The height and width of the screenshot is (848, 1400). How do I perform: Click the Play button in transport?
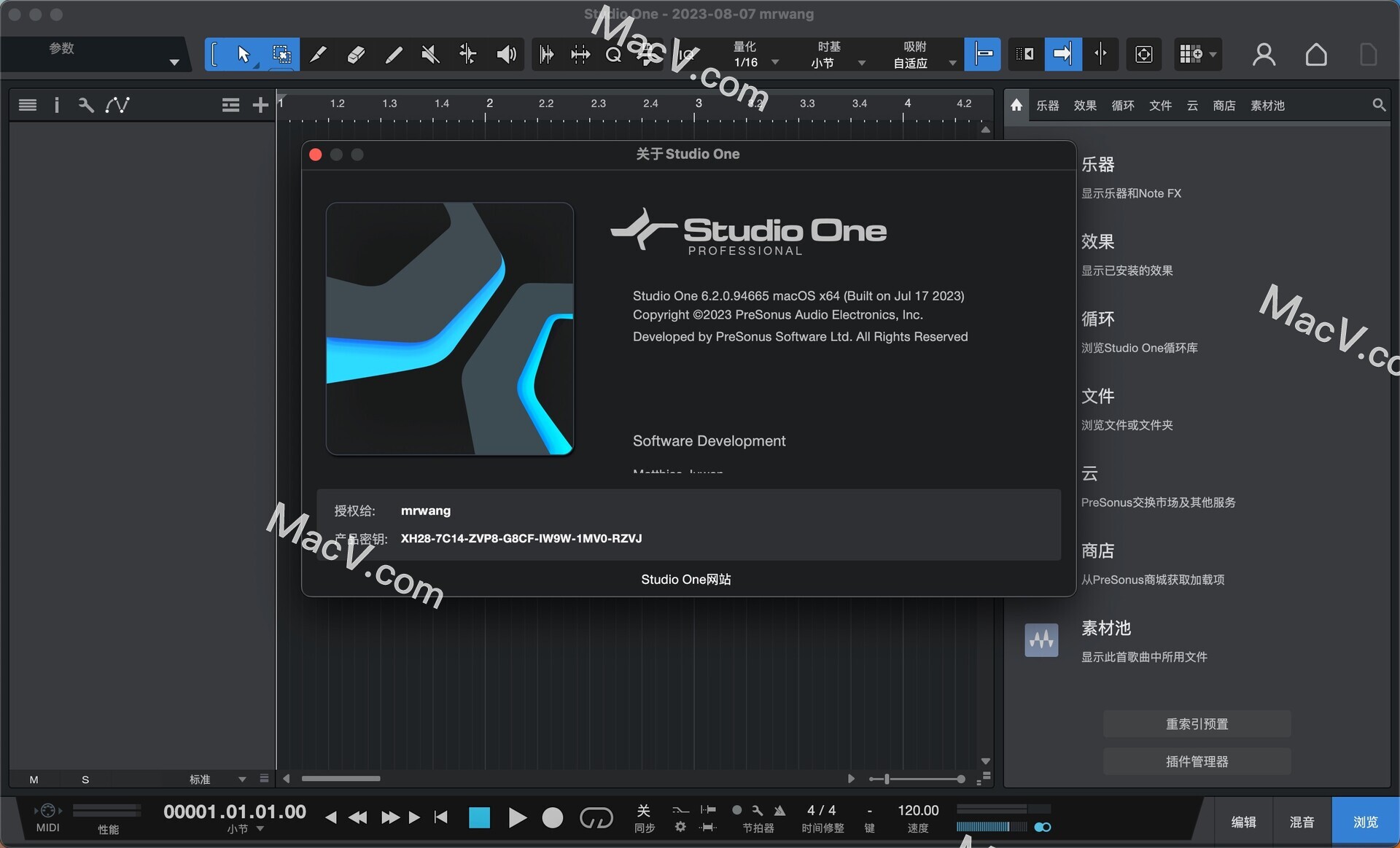pos(517,818)
